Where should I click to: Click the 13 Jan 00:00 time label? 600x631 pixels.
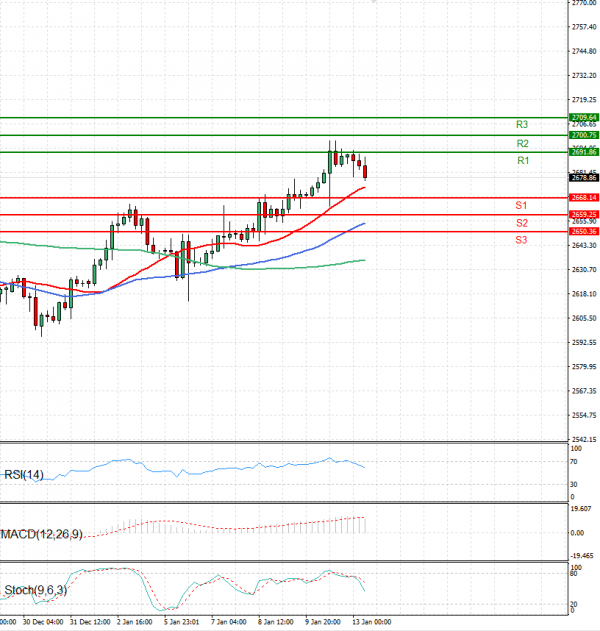click(x=371, y=622)
